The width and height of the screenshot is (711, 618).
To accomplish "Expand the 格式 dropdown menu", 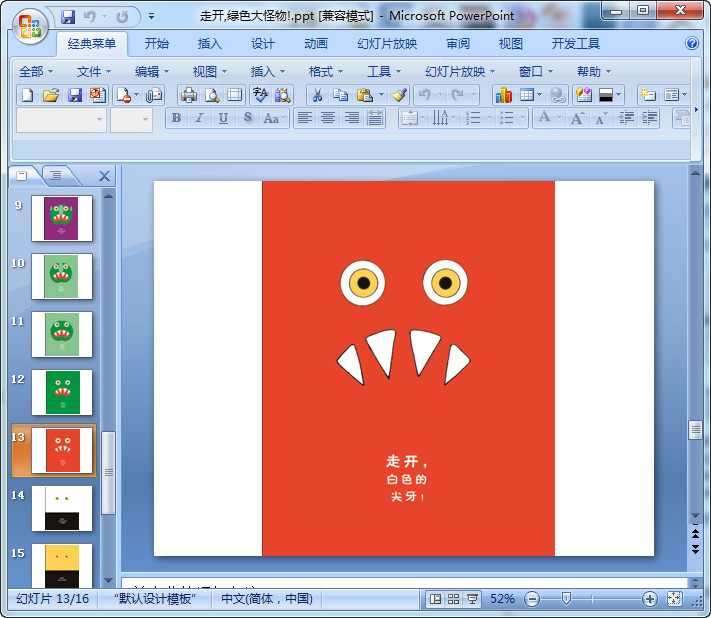I will tap(326, 71).
